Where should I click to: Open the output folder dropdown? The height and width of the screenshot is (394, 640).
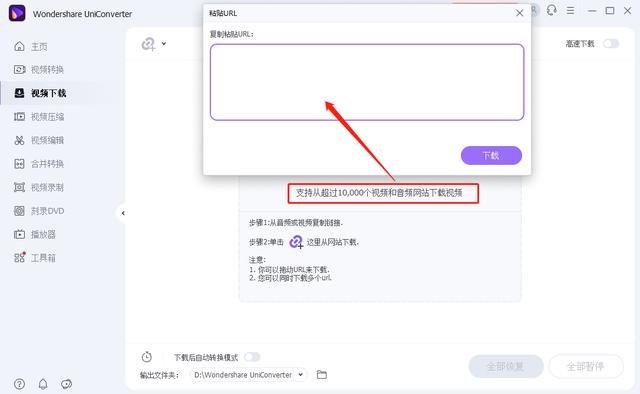300,374
